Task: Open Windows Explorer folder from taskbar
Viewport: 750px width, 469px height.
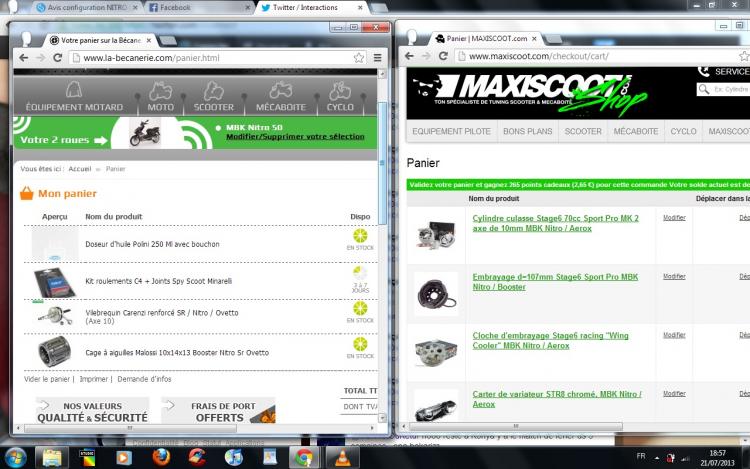Action: tap(52, 458)
